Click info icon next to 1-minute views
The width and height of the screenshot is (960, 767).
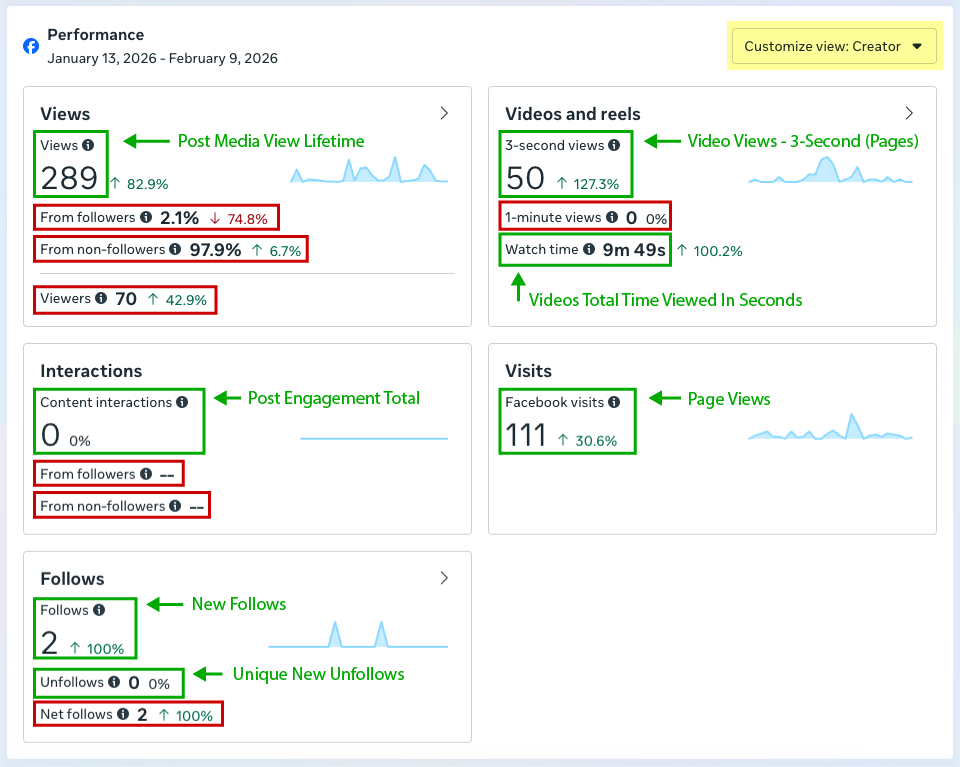click(611, 218)
